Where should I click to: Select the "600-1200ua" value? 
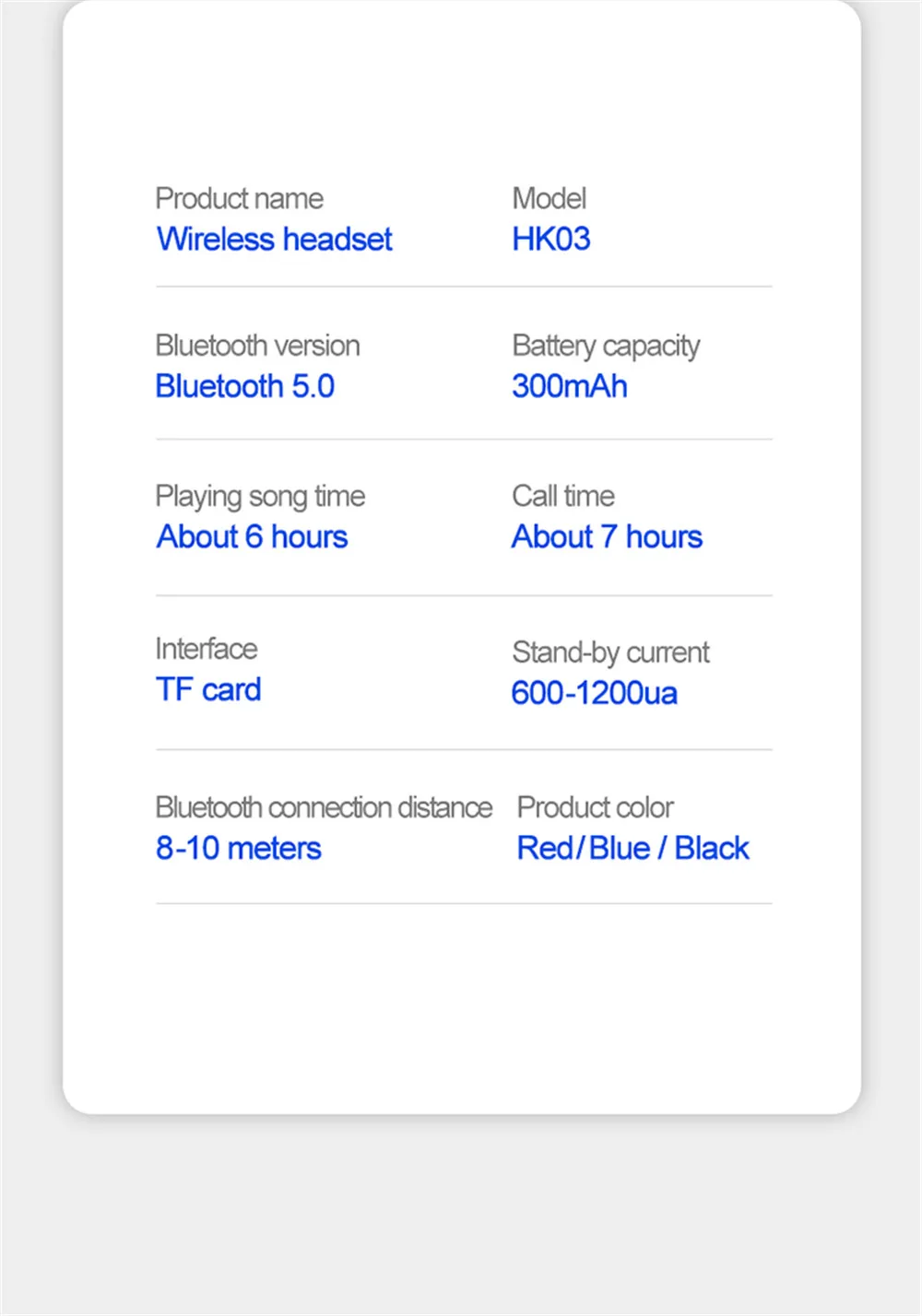pos(595,693)
